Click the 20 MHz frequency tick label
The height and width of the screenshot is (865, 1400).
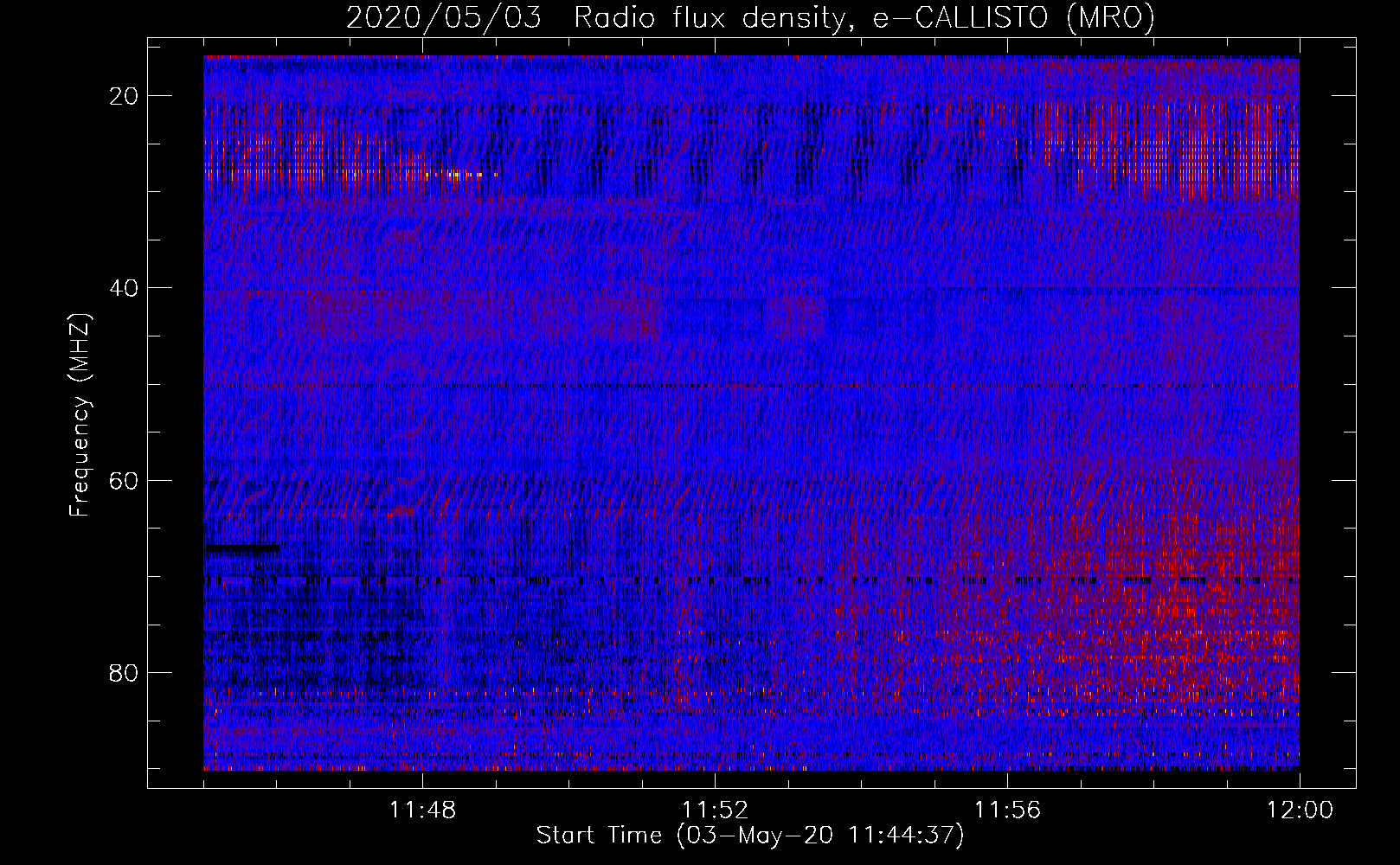125,96
